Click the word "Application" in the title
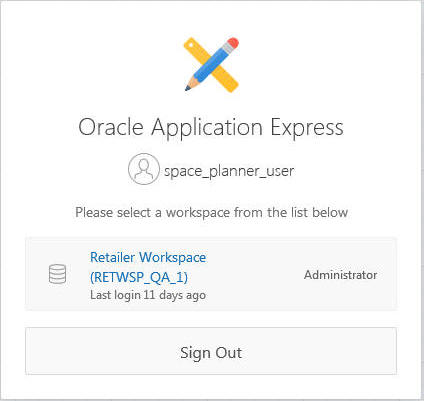Screen dimensions: 424x401 coord(207,128)
